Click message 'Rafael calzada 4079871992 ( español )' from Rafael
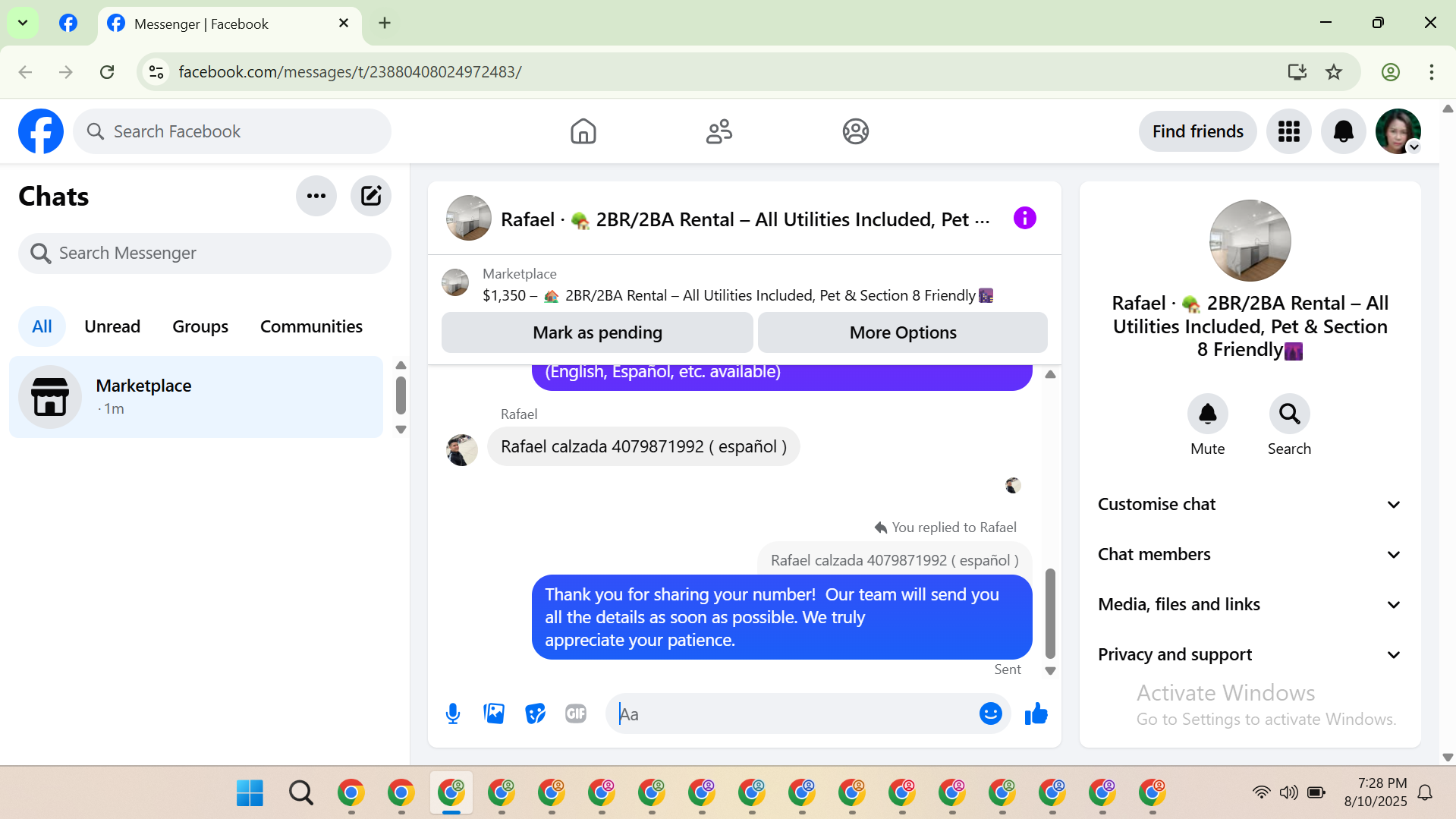 click(x=643, y=446)
